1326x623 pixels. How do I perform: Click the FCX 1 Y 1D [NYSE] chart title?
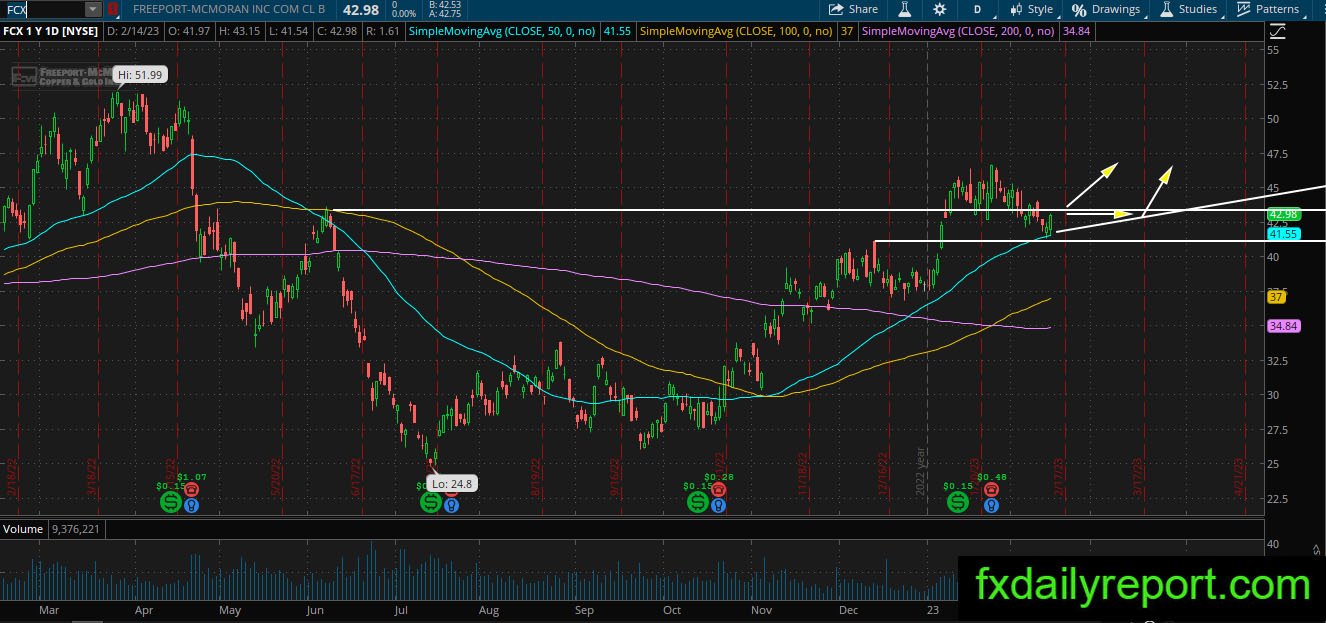(x=50, y=32)
